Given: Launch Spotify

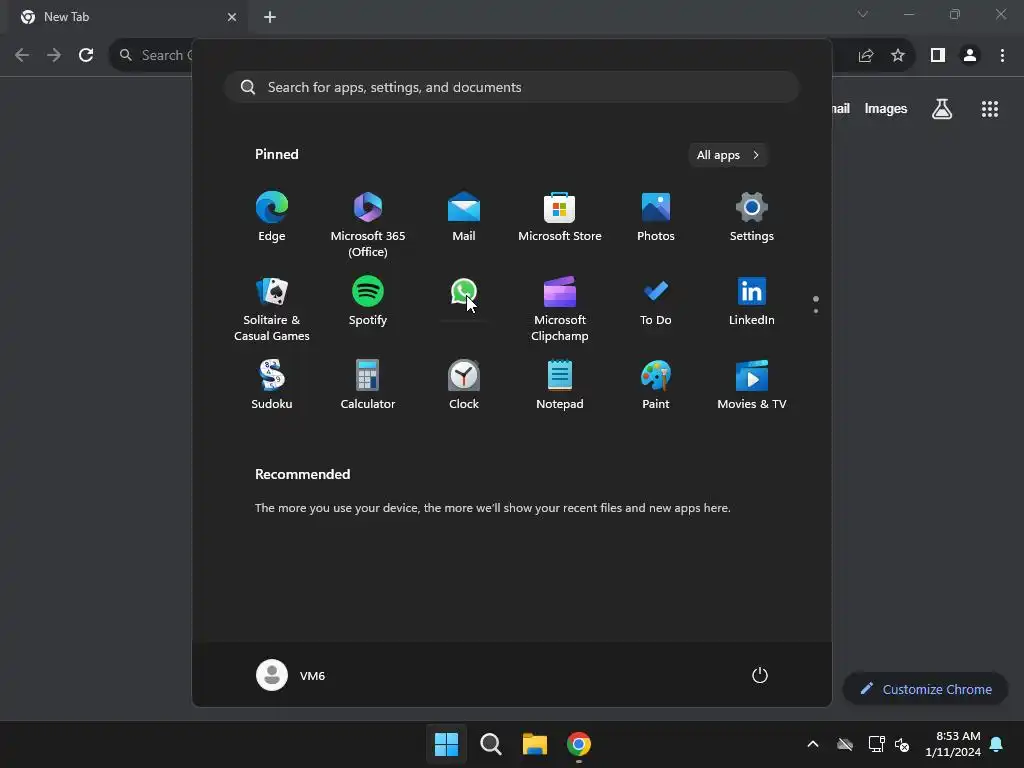Looking at the screenshot, I should (x=368, y=302).
